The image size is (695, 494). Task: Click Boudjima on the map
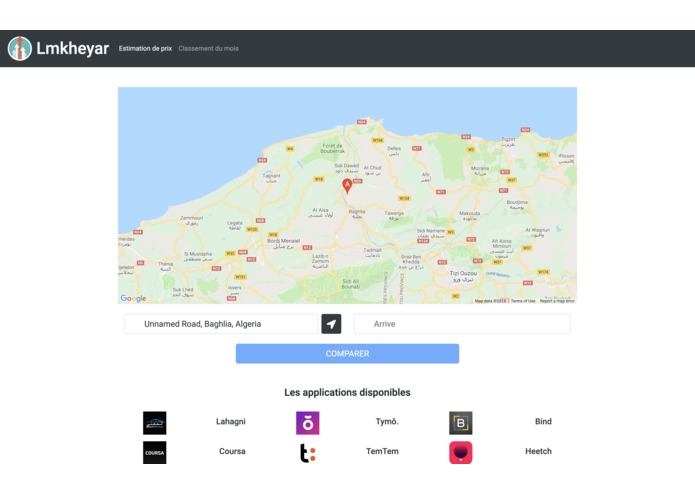[x=517, y=204]
